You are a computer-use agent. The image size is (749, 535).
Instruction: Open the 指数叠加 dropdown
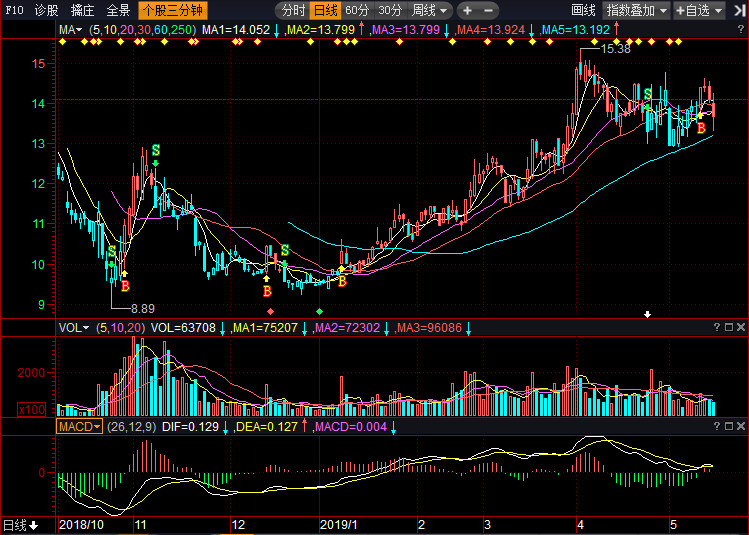click(x=637, y=10)
